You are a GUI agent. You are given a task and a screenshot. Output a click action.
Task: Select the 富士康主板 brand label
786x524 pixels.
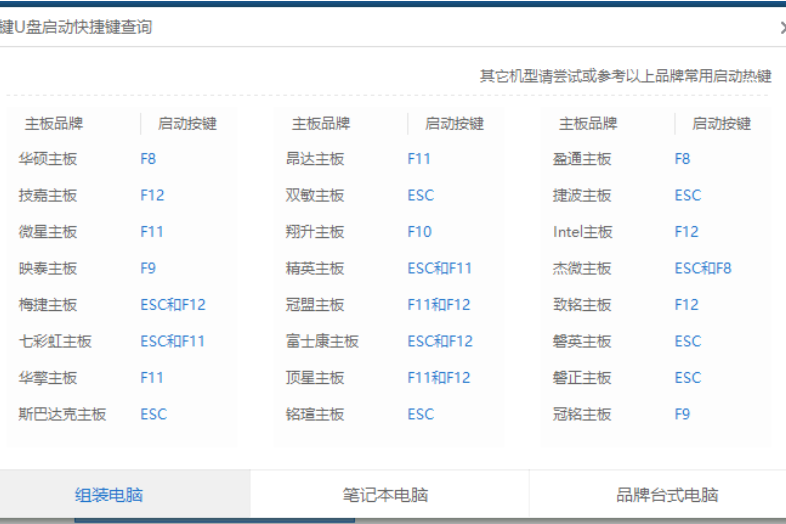click(322, 341)
